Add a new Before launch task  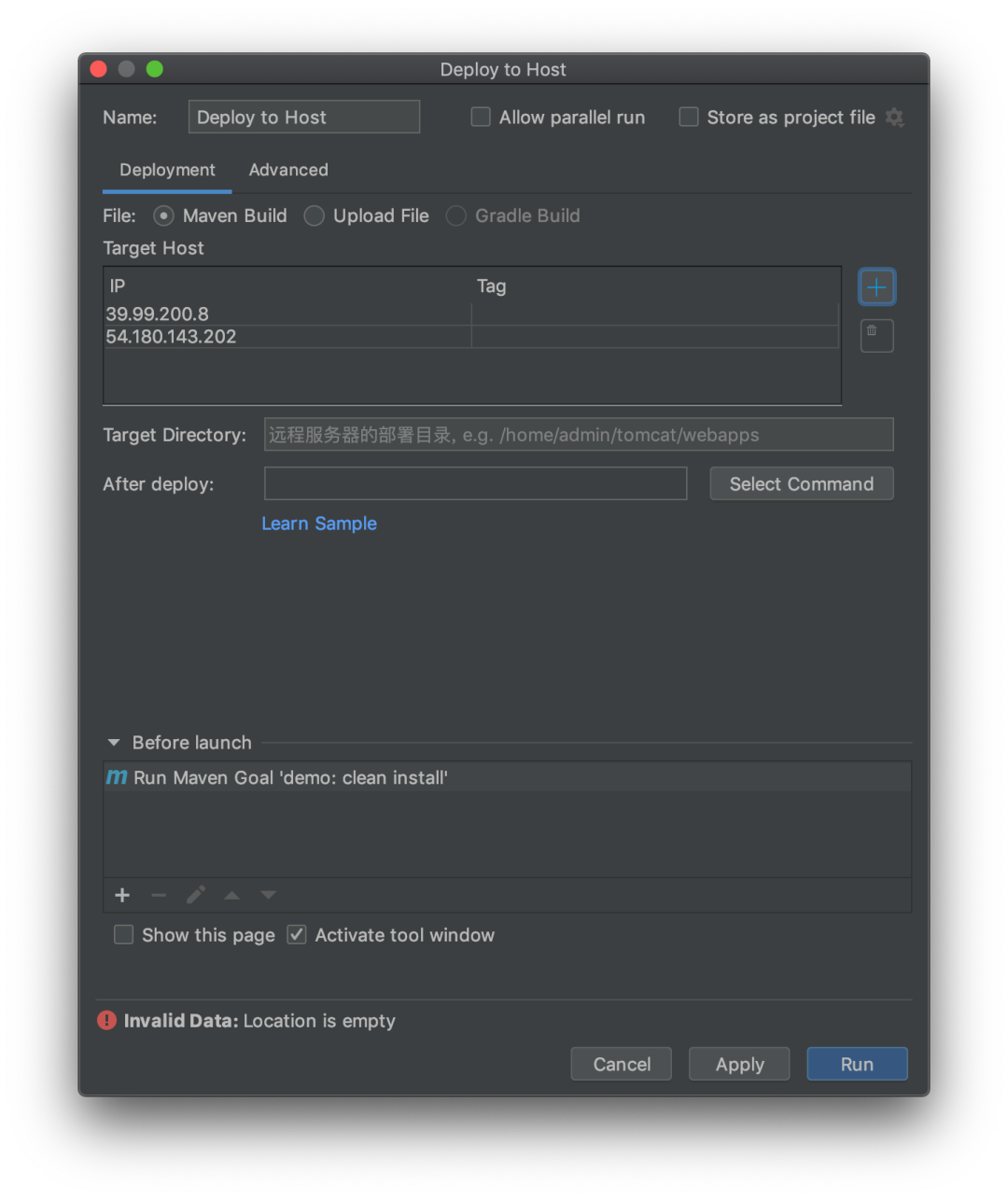point(122,896)
